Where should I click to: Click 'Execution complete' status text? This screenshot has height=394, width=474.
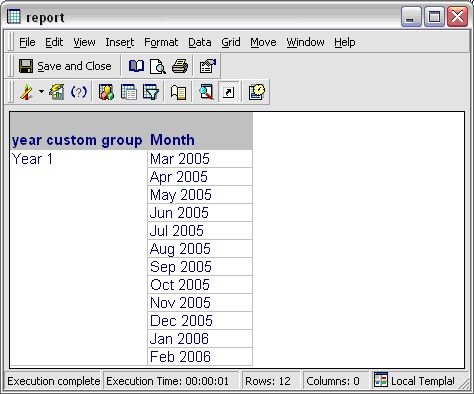tap(54, 381)
